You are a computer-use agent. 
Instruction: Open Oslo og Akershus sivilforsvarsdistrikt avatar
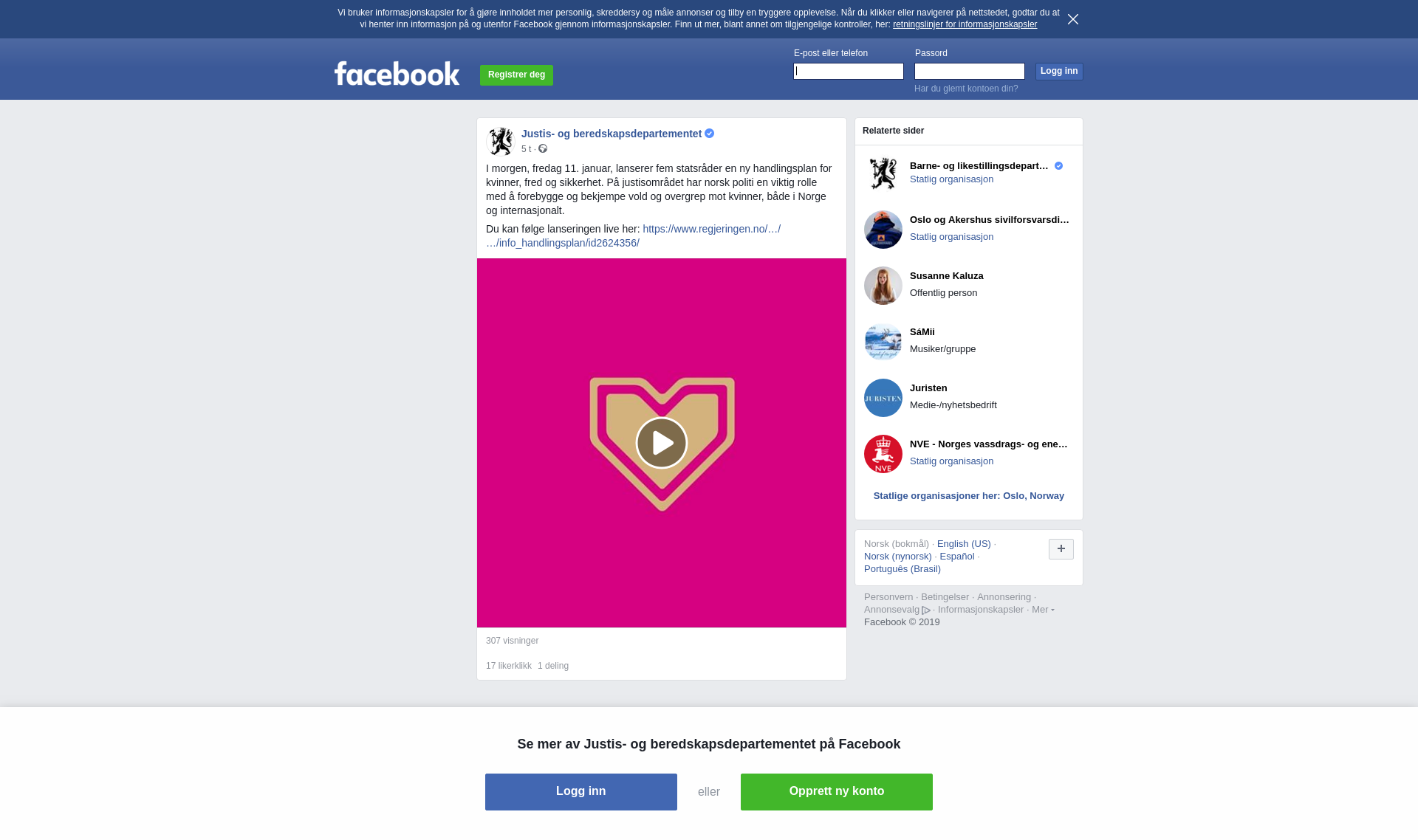tap(883, 230)
